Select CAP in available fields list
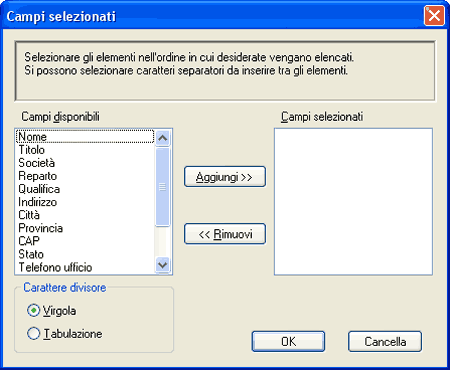The image size is (450, 370). click(85, 241)
